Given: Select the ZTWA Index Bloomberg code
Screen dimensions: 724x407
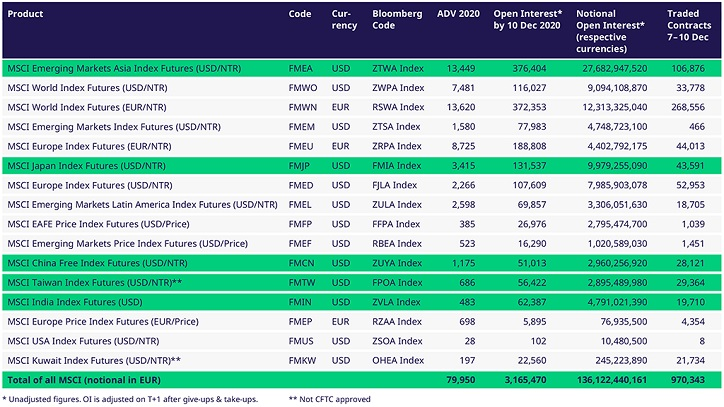Looking at the screenshot, I should click(398, 68).
